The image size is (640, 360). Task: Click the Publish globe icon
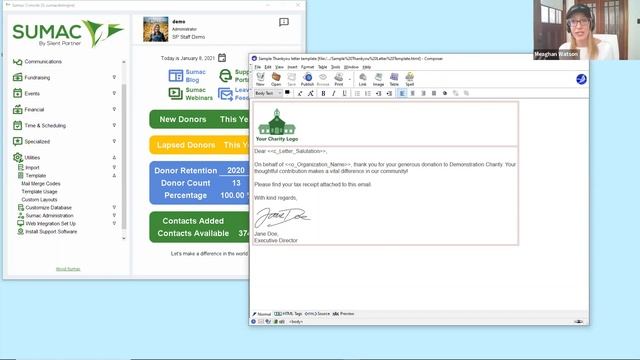point(307,79)
